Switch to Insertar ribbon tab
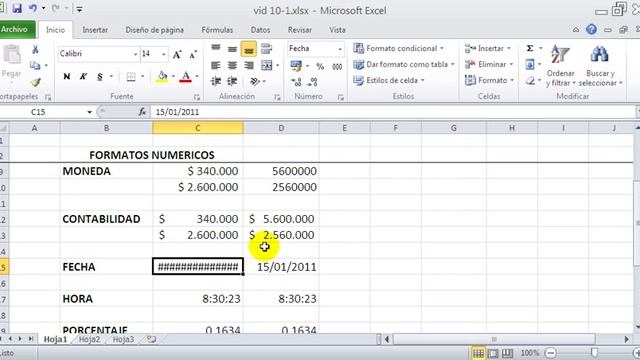 pyautogui.click(x=95, y=30)
